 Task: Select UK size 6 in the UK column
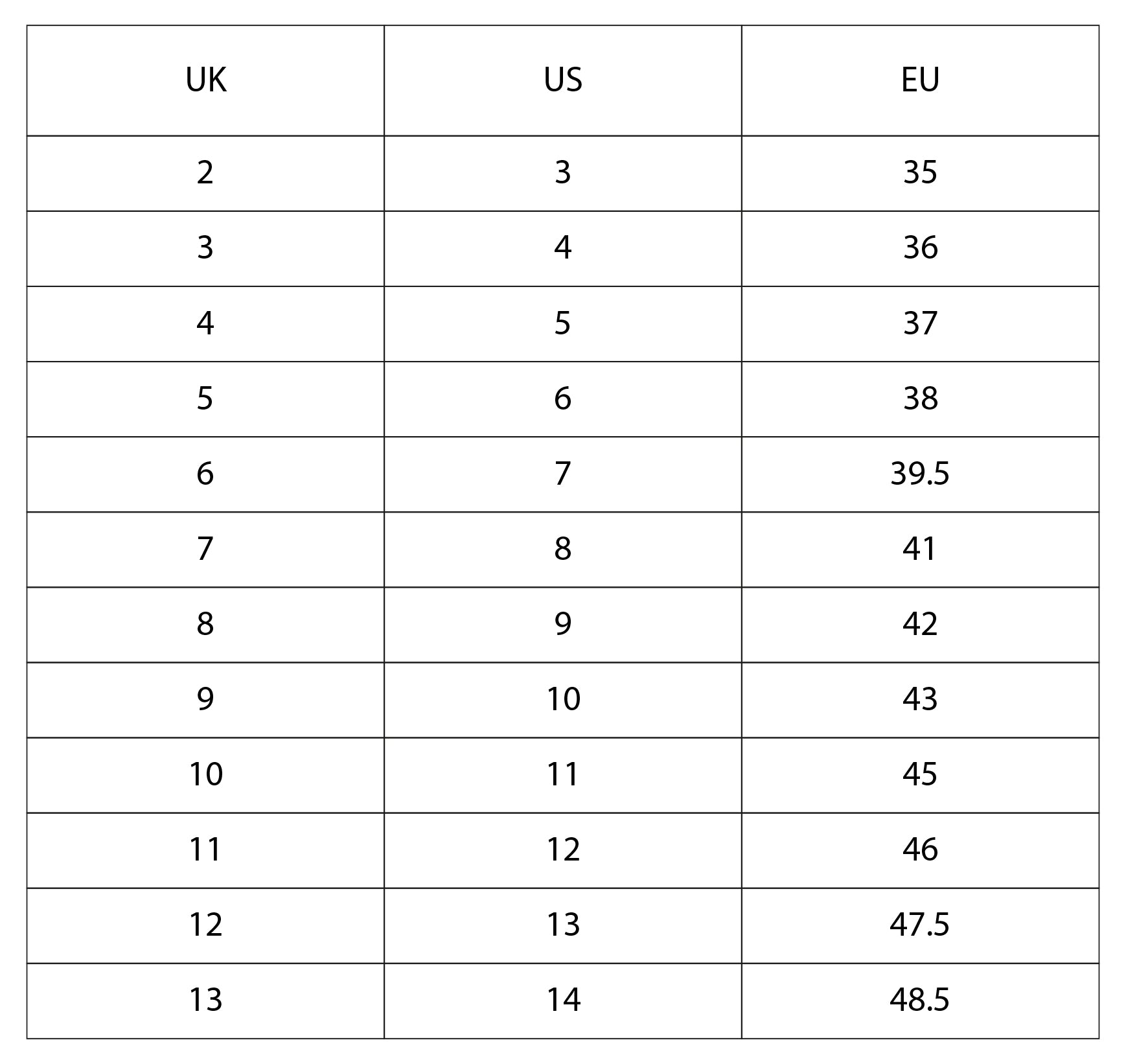point(205,474)
